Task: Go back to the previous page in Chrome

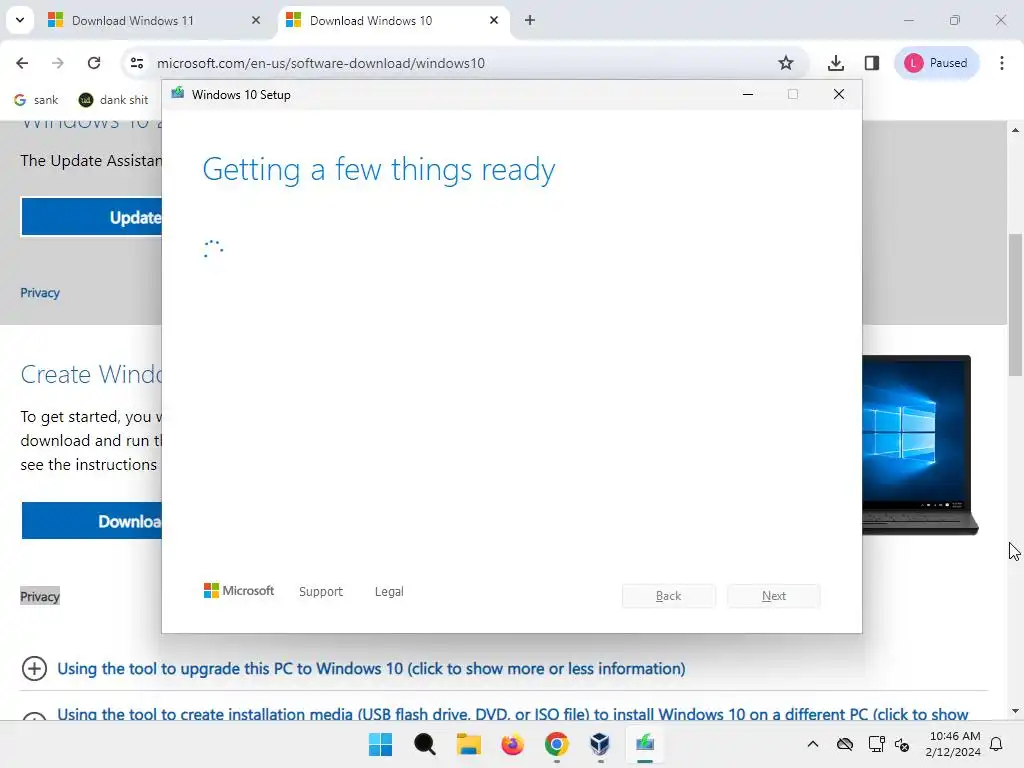Action: tap(22, 63)
